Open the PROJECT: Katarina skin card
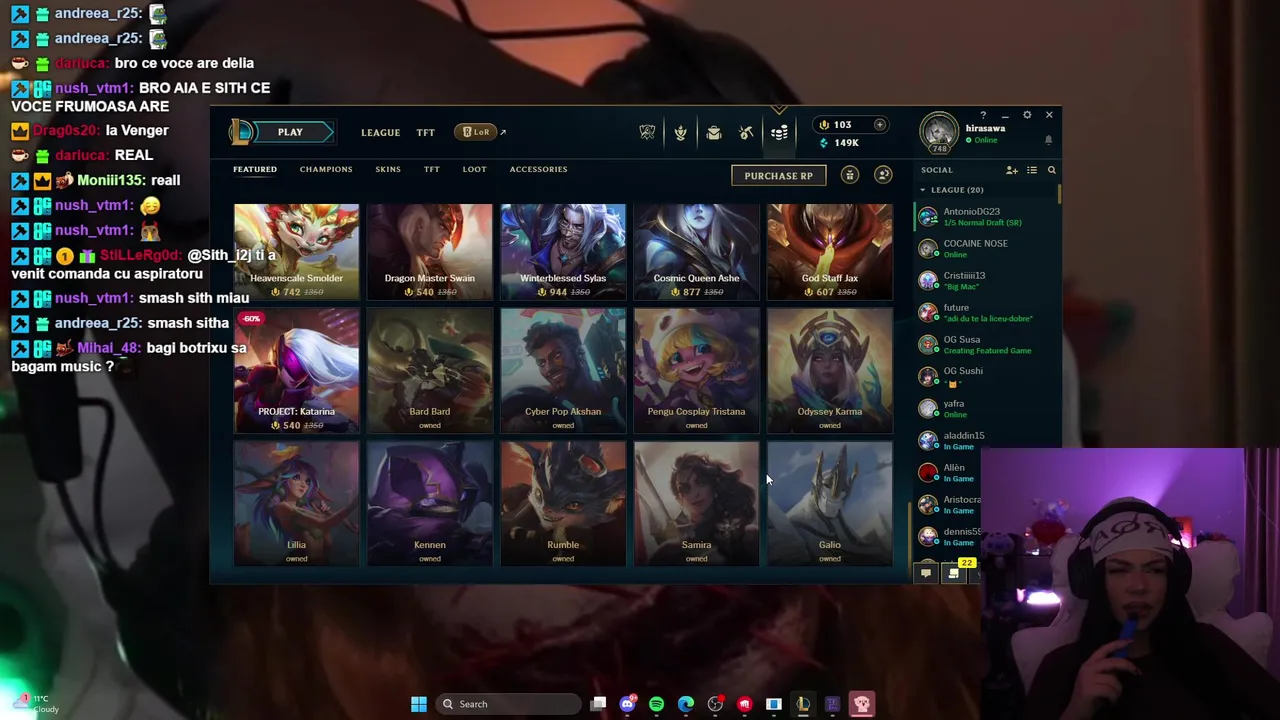Screen dimensions: 1280x720 tap(296, 370)
